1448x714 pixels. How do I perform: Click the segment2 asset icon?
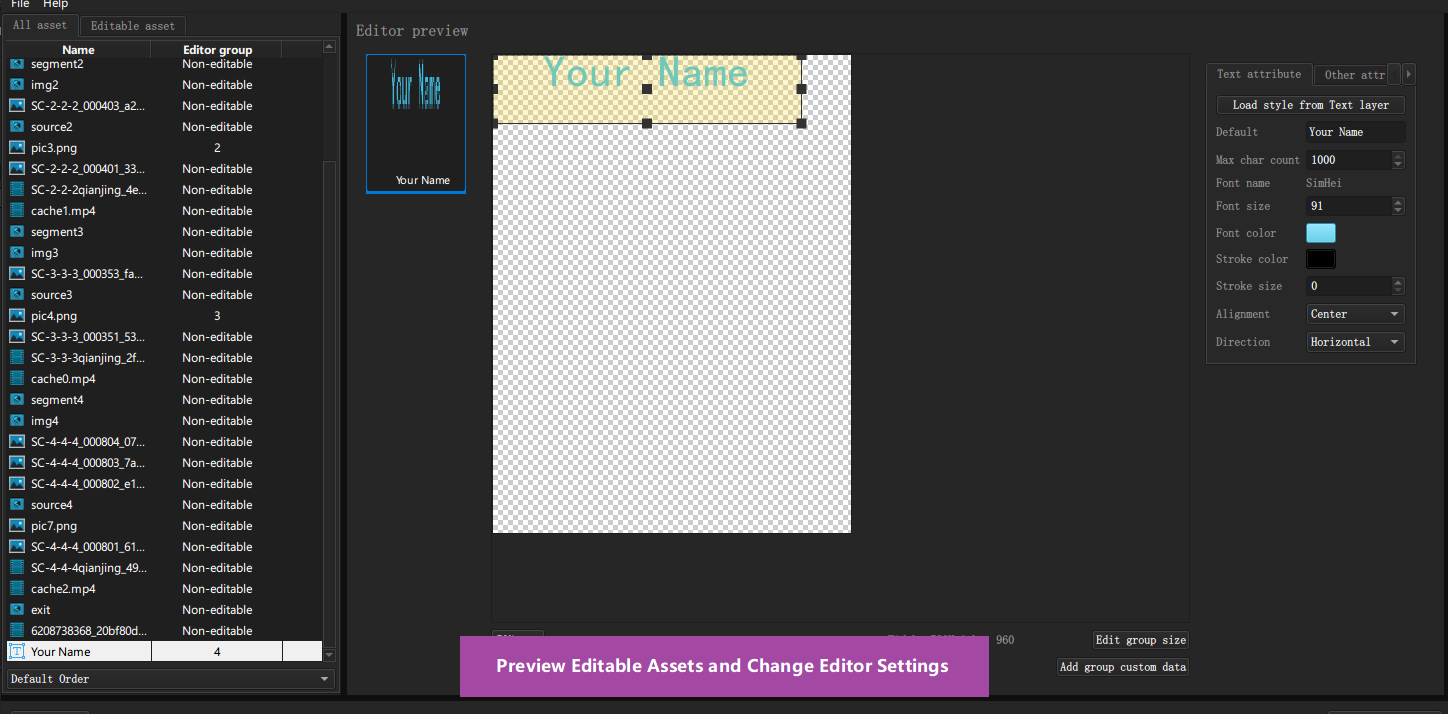(x=16, y=63)
